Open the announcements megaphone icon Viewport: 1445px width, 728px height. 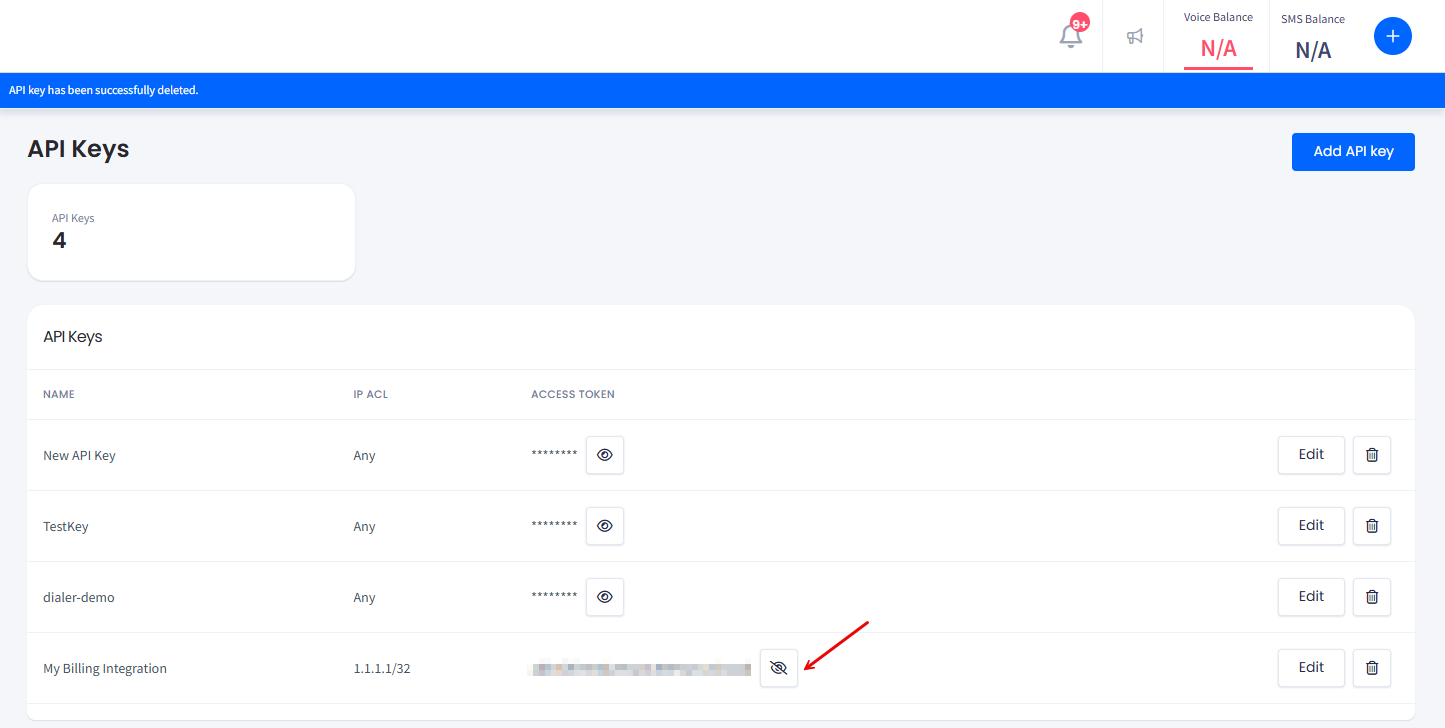(1134, 37)
